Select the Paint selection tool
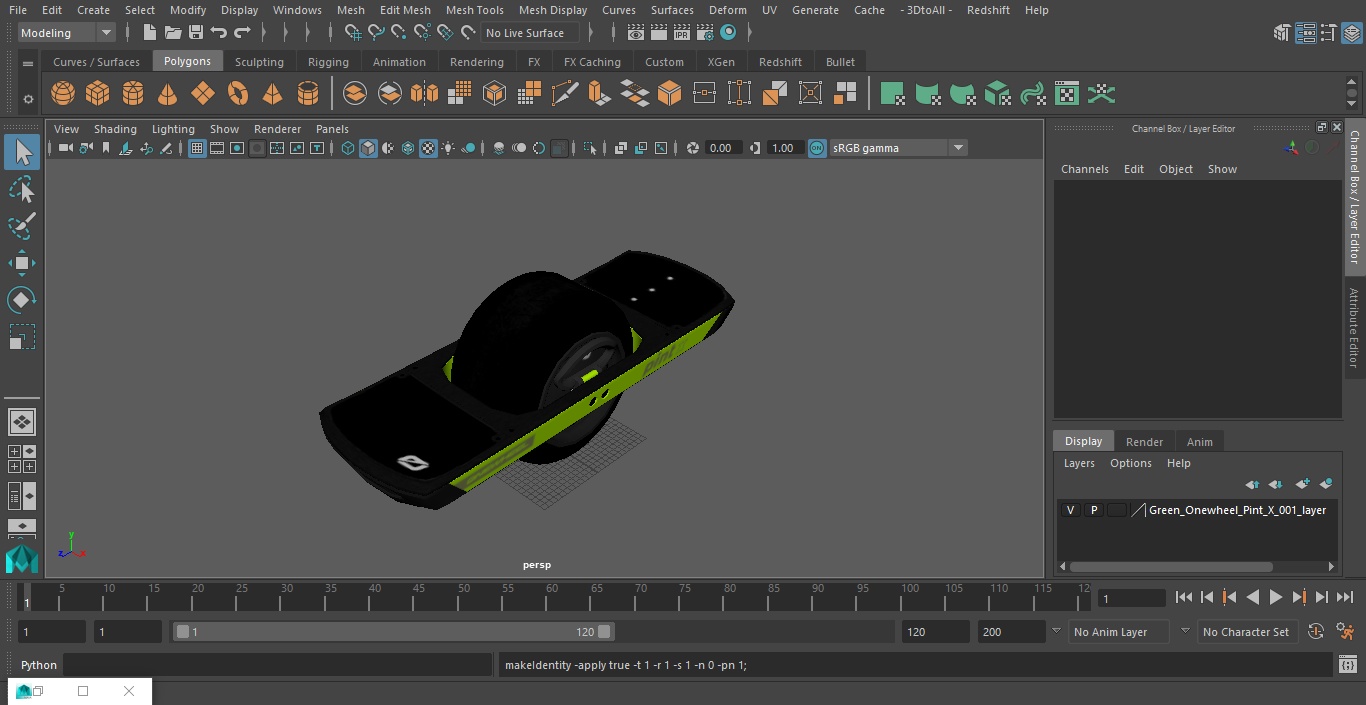The width and height of the screenshot is (1366, 705). pyautogui.click(x=22, y=226)
